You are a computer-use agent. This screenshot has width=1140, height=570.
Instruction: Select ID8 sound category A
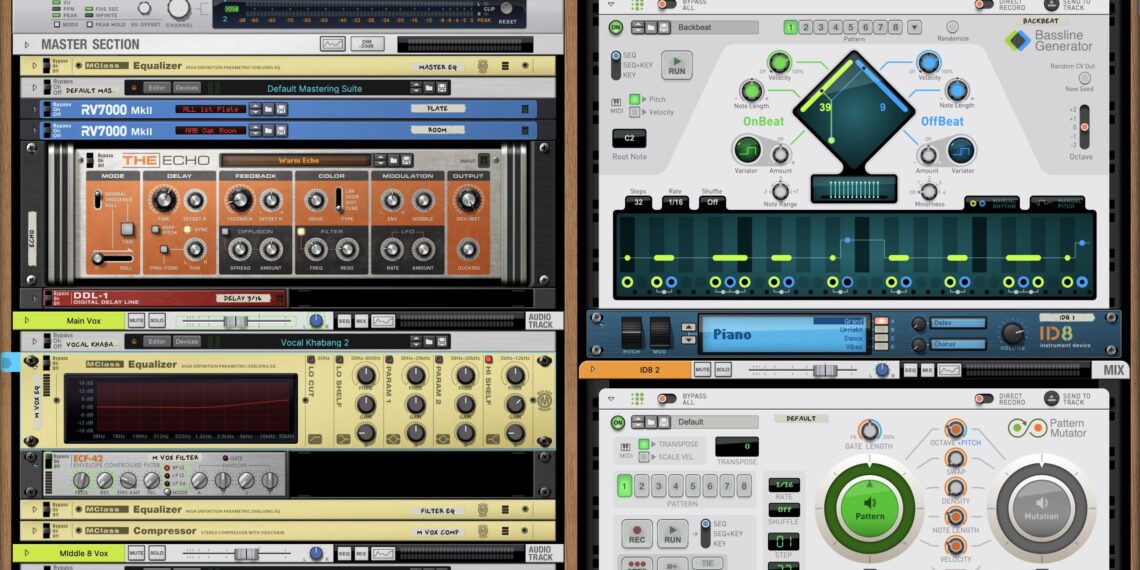(883, 321)
